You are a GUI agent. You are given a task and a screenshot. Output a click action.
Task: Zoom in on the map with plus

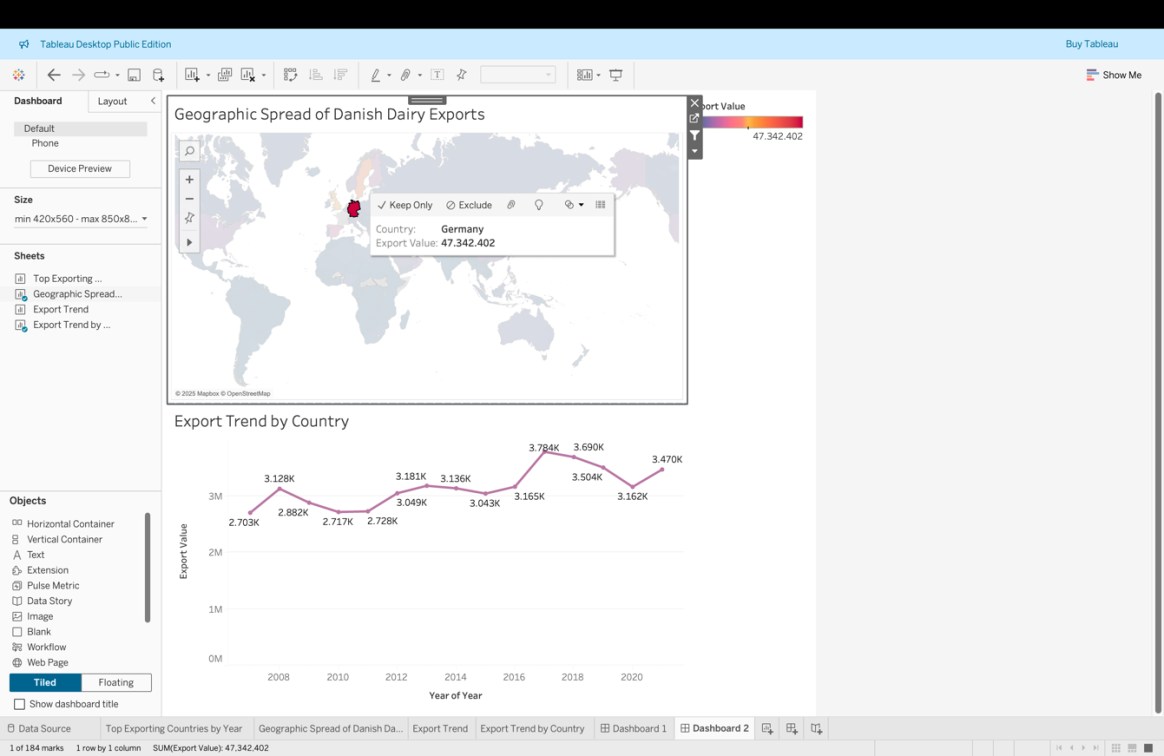tap(189, 180)
